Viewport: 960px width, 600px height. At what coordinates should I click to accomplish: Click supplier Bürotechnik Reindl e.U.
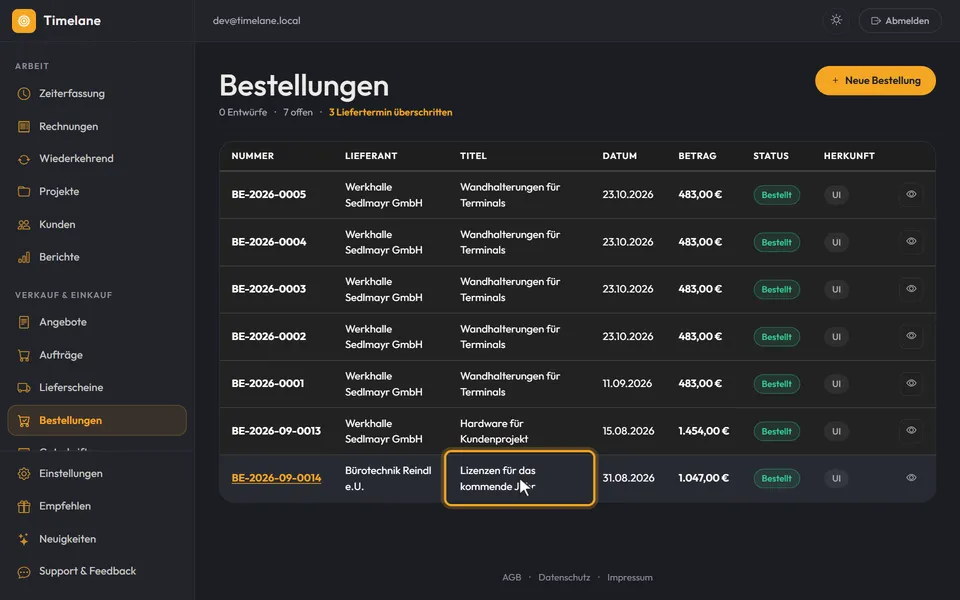[x=388, y=479]
